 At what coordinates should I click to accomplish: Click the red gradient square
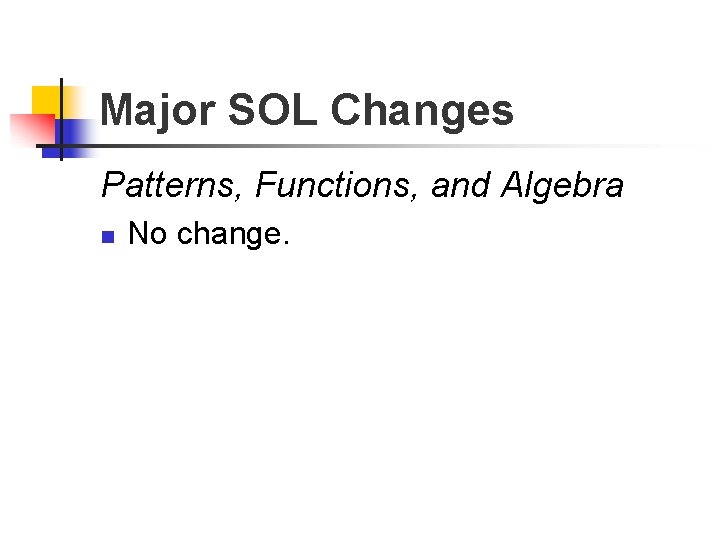pos(30,131)
